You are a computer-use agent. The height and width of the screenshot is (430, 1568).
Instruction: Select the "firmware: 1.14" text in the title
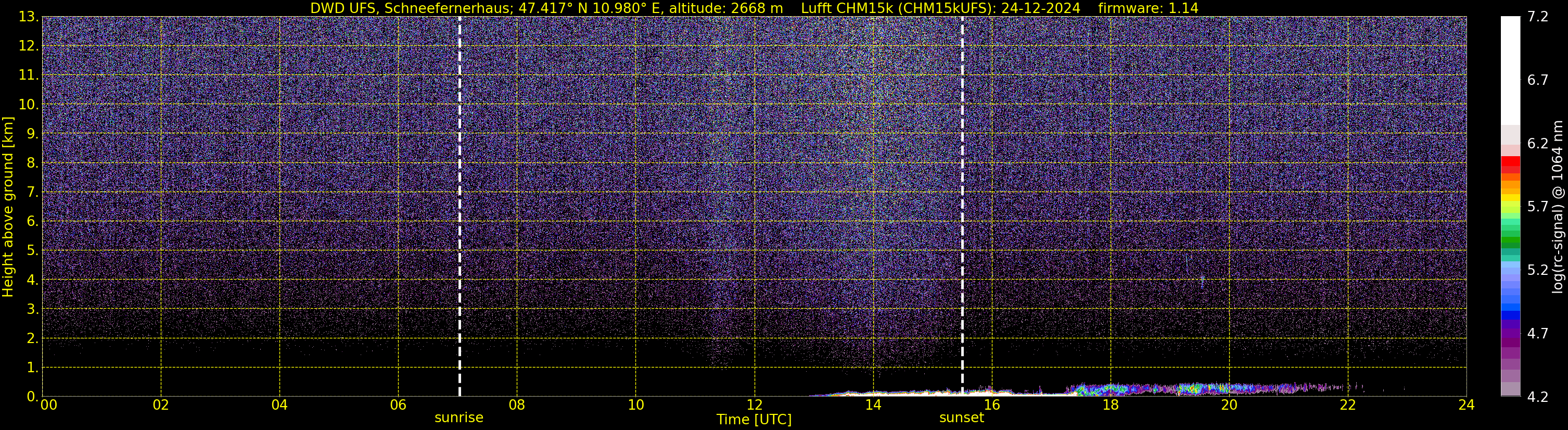tap(1148, 8)
